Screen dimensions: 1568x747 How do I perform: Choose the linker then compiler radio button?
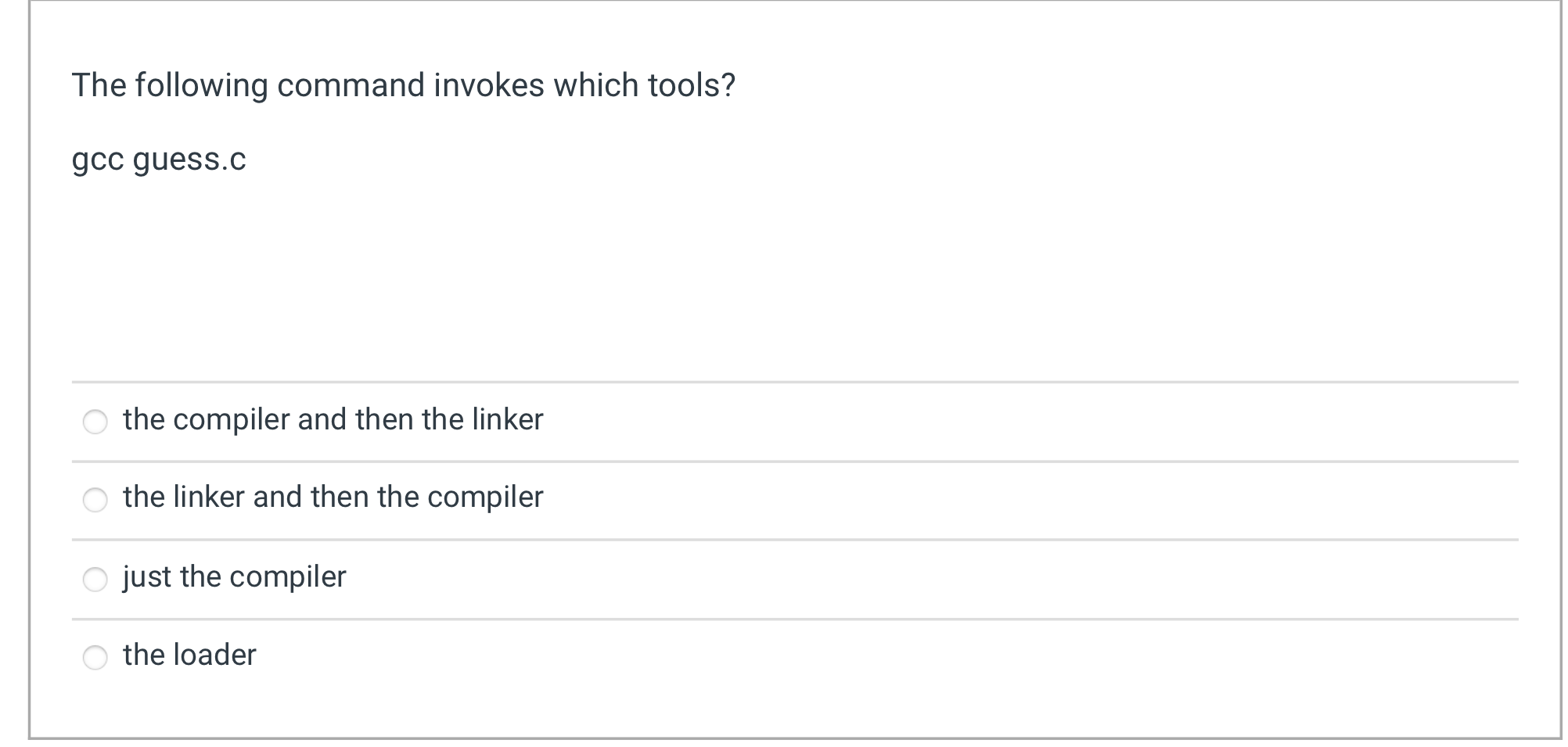pyautogui.click(x=95, y=499)
